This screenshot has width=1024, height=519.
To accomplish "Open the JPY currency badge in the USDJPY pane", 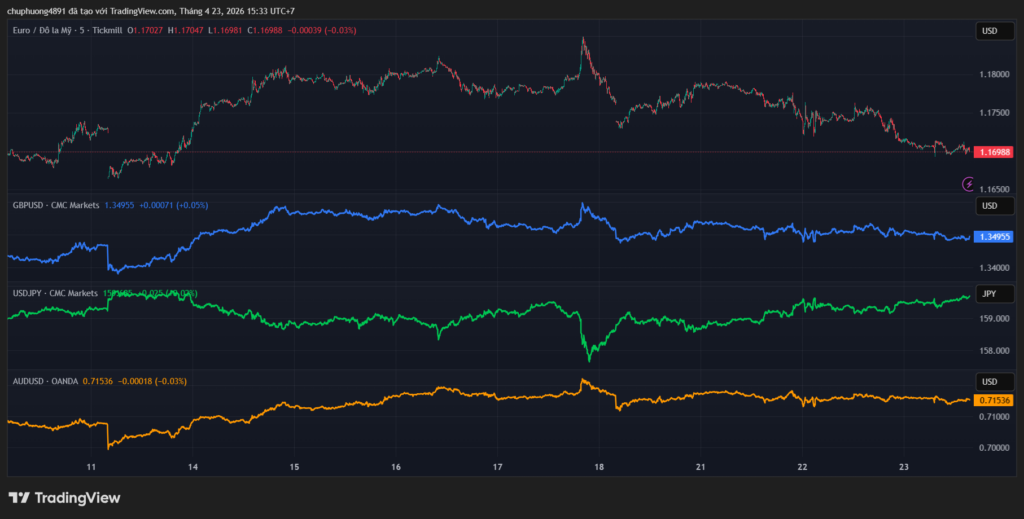I will (x=990, y=294).
